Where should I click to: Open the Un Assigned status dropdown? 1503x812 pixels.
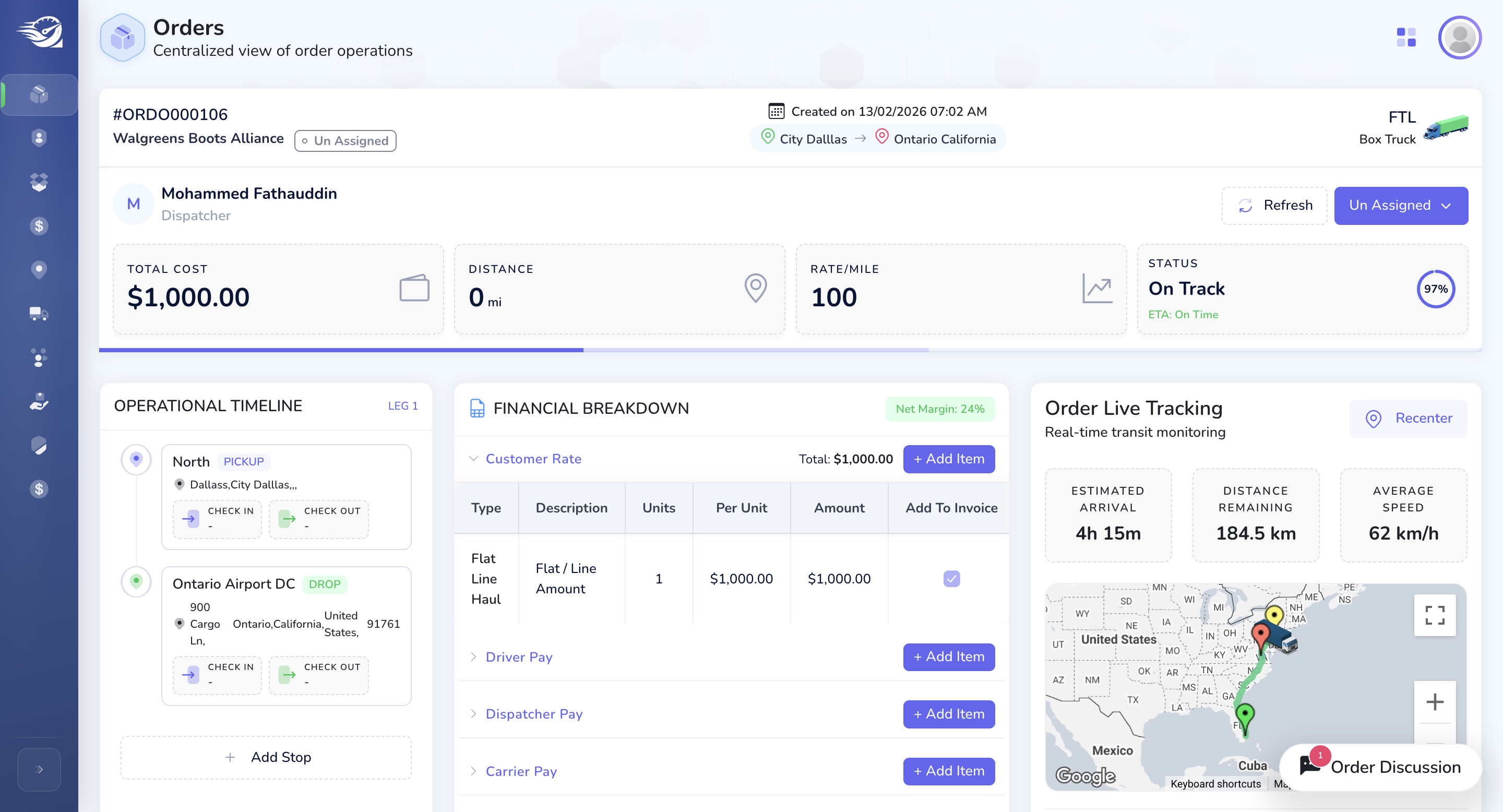[x=1401, y=205]
